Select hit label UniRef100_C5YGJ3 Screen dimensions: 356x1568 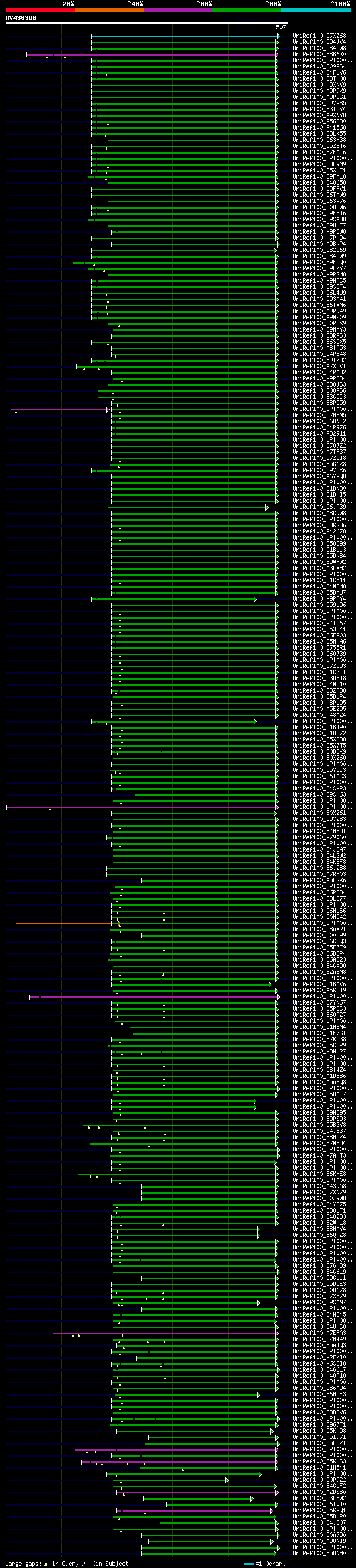tap(319, 770)
